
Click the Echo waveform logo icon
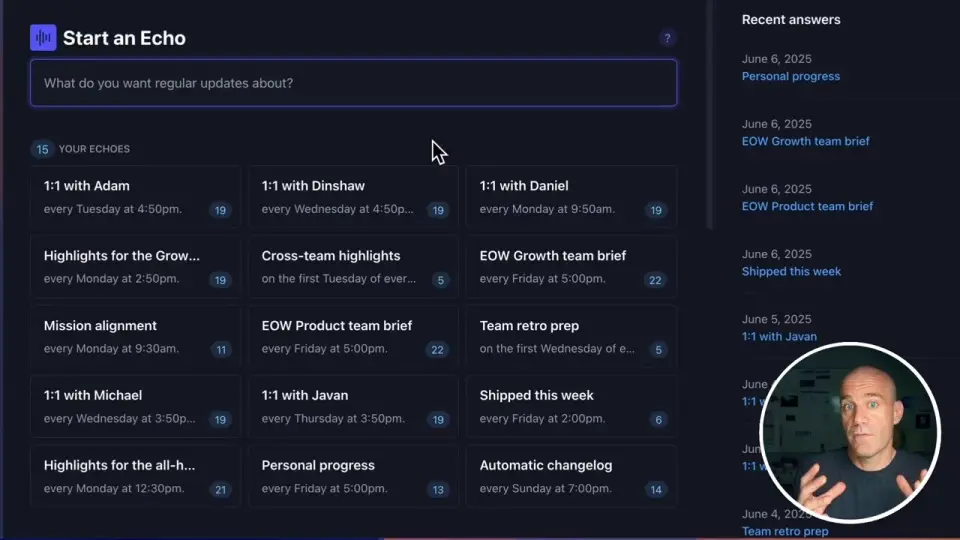(43, 38)
